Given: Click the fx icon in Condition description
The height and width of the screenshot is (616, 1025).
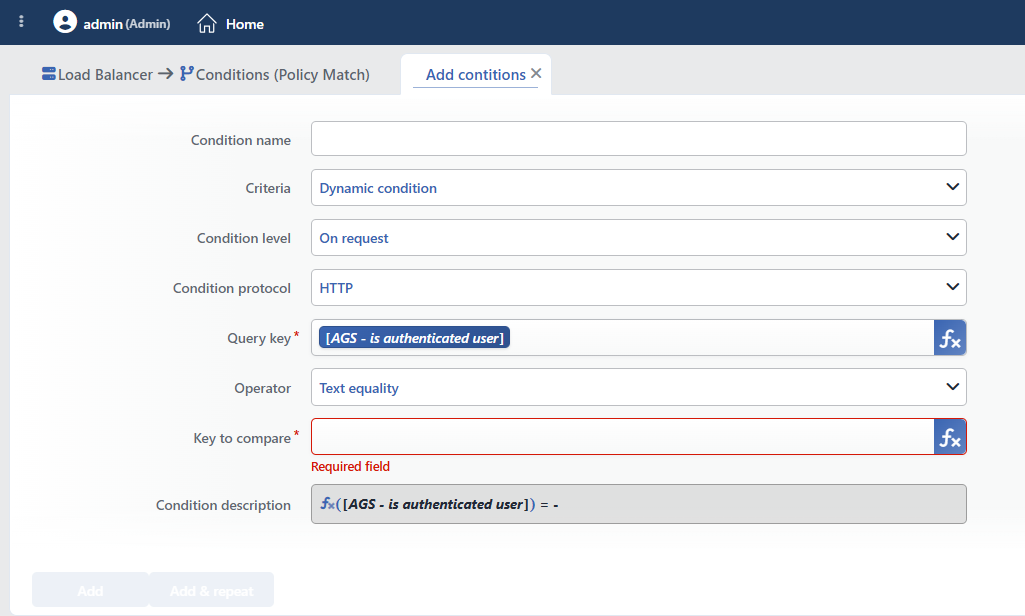Looking at the screenshot, I should 327,504.
